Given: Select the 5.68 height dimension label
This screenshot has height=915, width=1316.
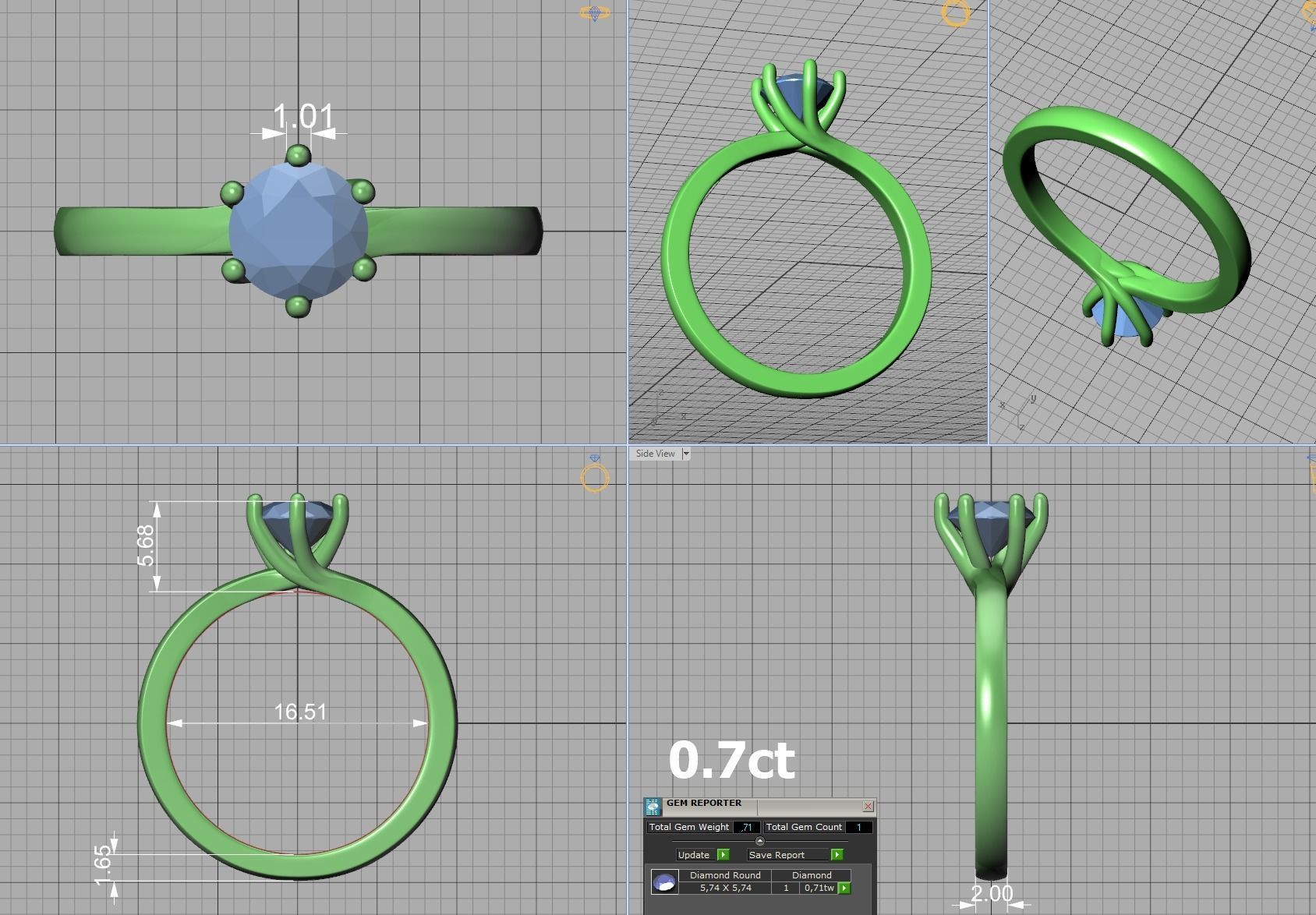Looking at the screenshot, I should point(147,545).
